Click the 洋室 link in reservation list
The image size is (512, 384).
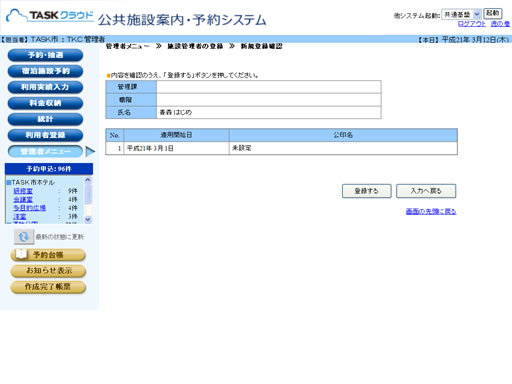[20, 217]
